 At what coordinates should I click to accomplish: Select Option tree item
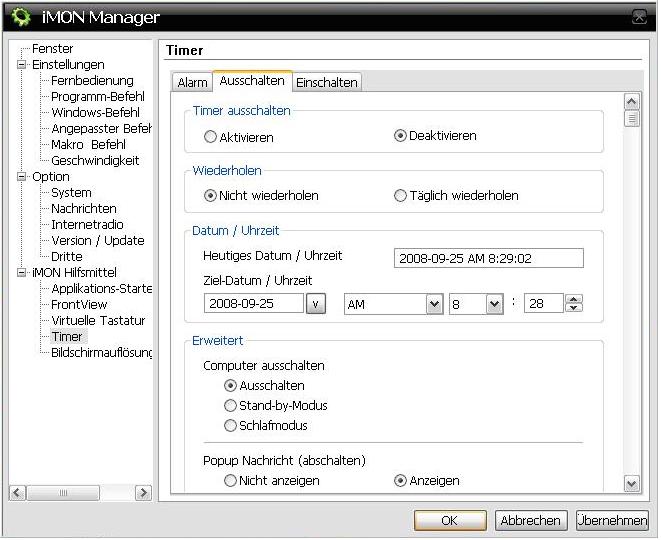point(51,177)
